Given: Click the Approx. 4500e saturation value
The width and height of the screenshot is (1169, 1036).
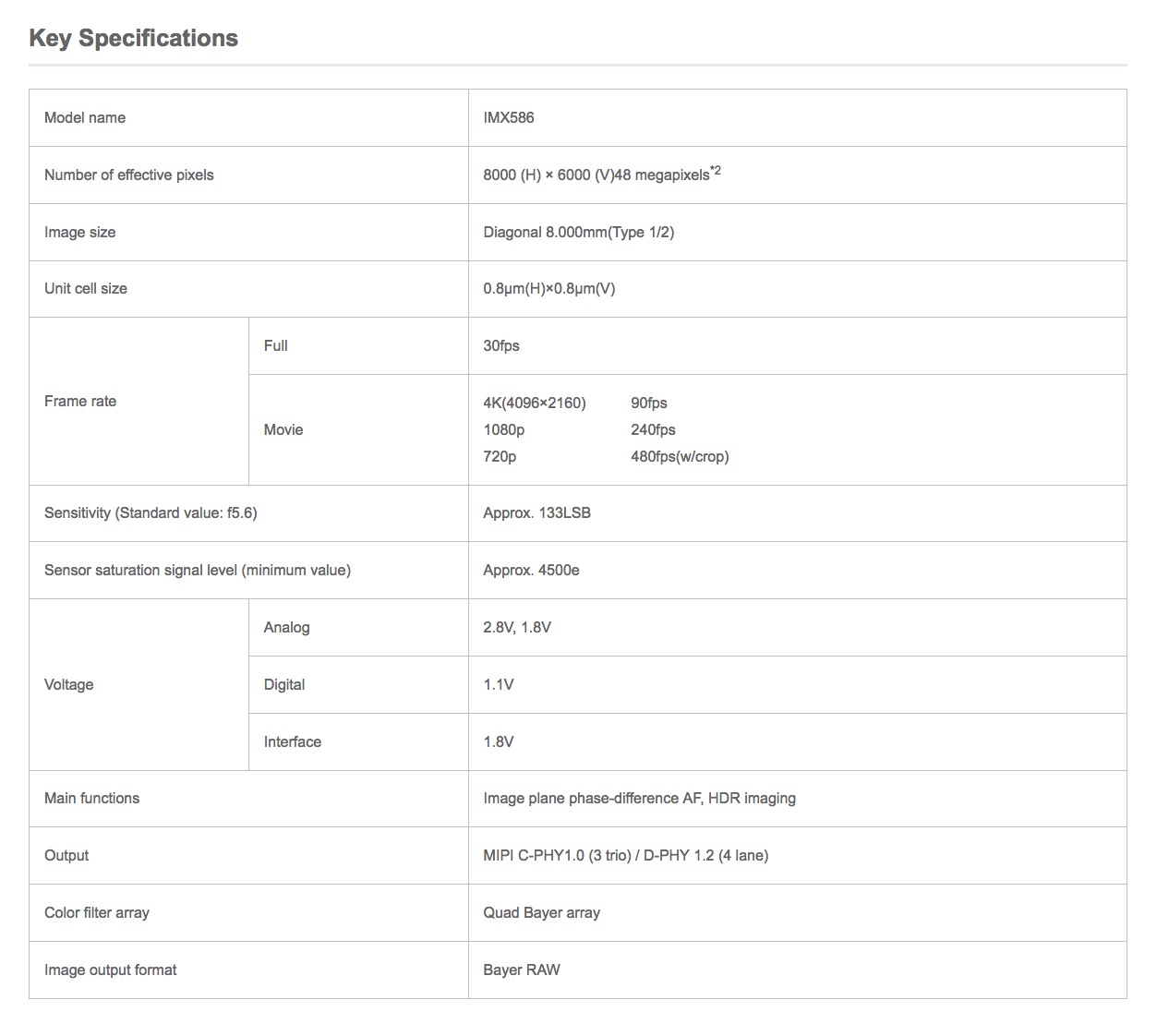Looking at the screenshot, I should tap(531, 570).
